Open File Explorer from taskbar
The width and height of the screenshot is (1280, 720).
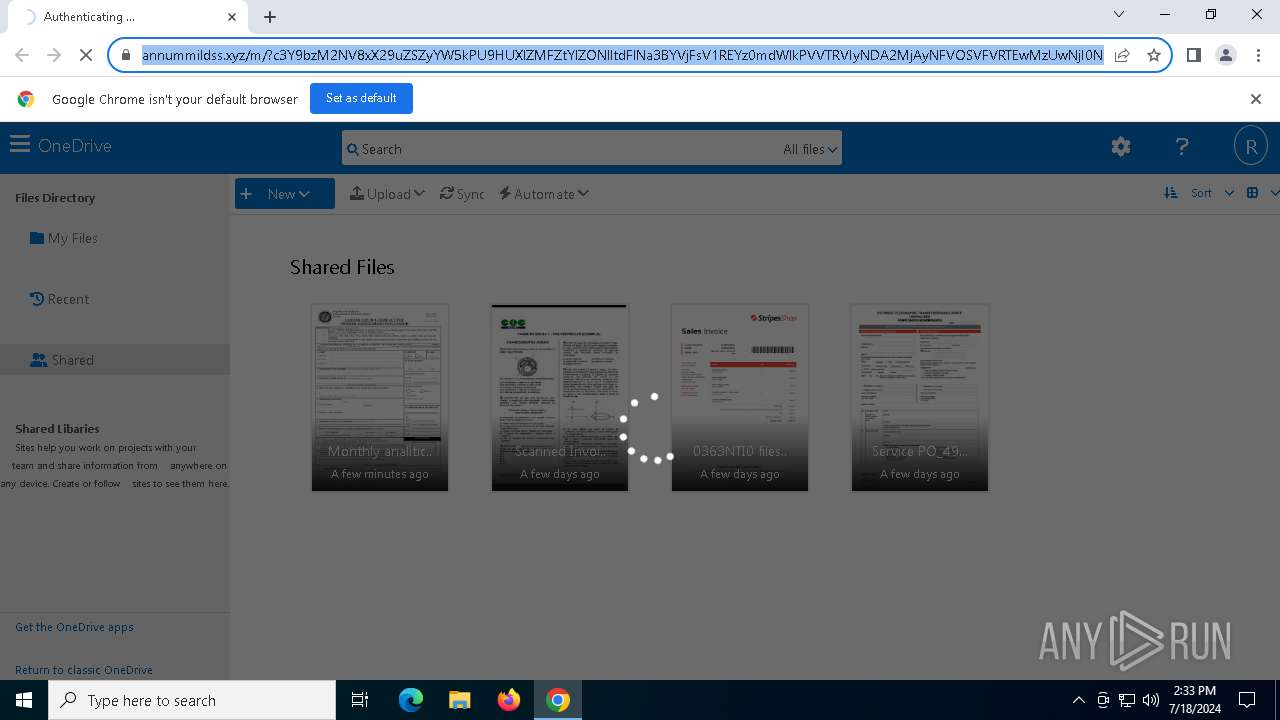pyautogui.click(x=459, y=700)
